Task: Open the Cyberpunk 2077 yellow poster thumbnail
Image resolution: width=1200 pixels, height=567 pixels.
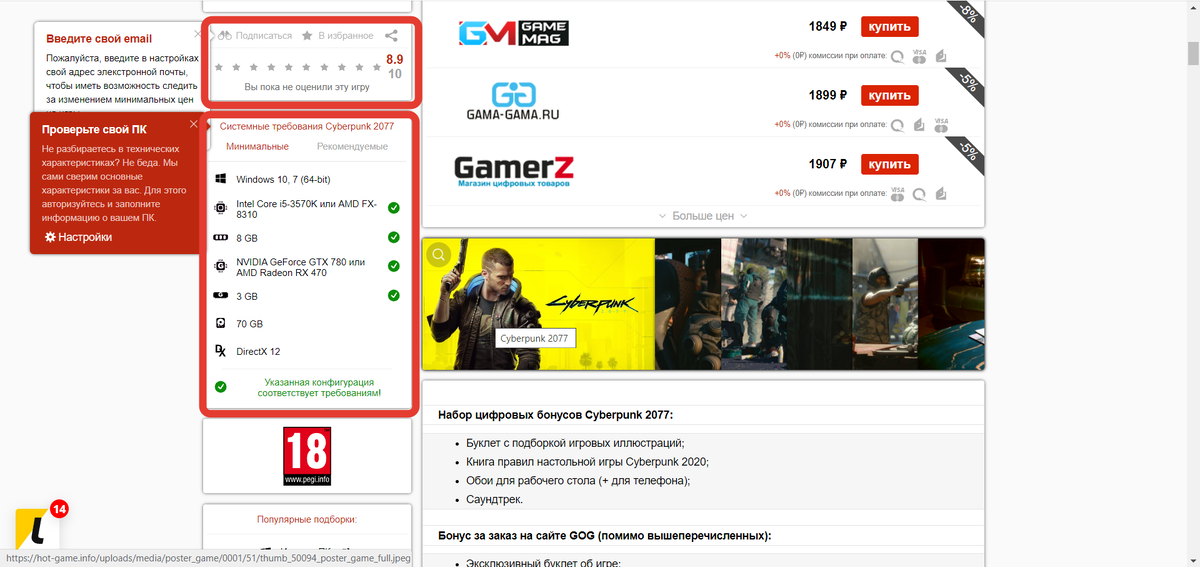Action: pyautogui.click(x=538, y=304)
